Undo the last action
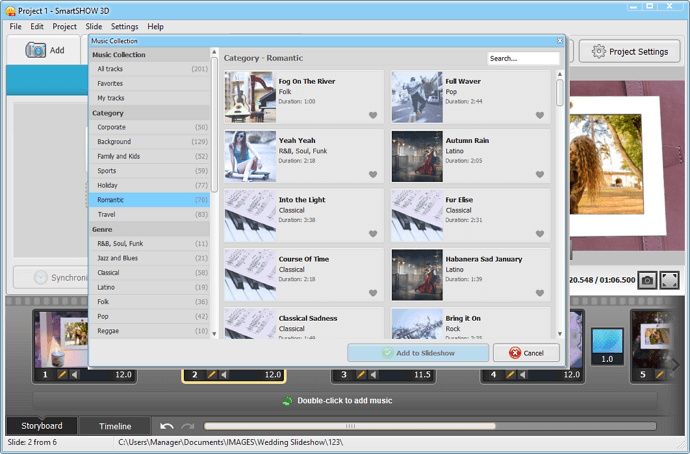Screen dimensions: 690x454 (x=167, y=426)
